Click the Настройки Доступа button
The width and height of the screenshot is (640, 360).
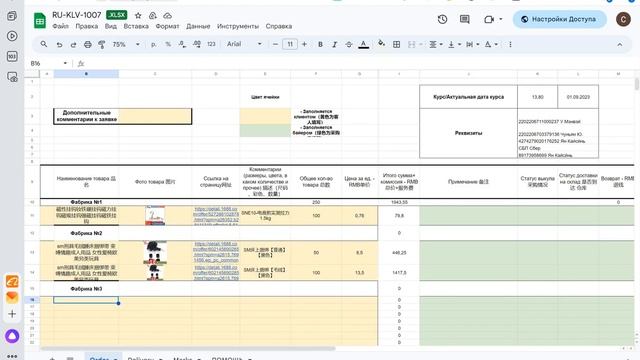560,19
